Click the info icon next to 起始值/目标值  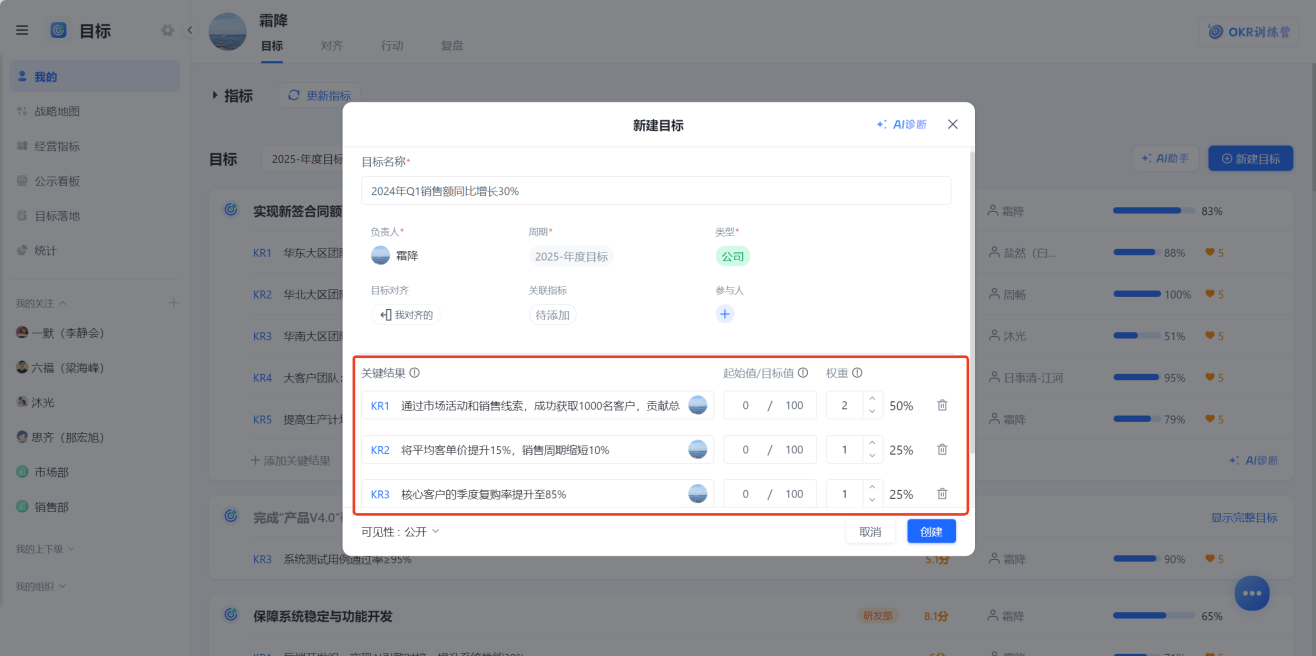pos(803,373)
